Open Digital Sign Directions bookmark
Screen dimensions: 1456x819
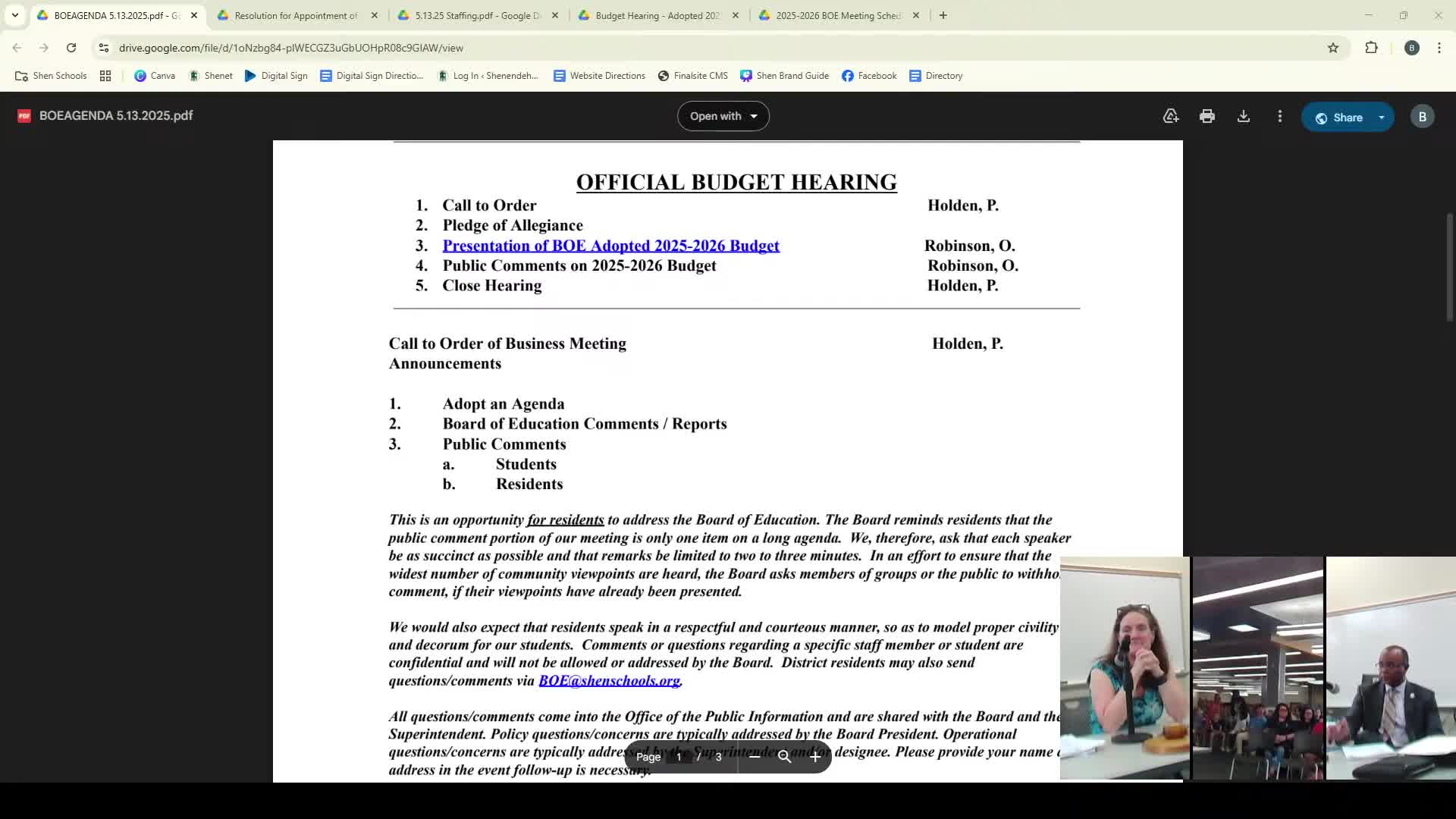[372, 76]
